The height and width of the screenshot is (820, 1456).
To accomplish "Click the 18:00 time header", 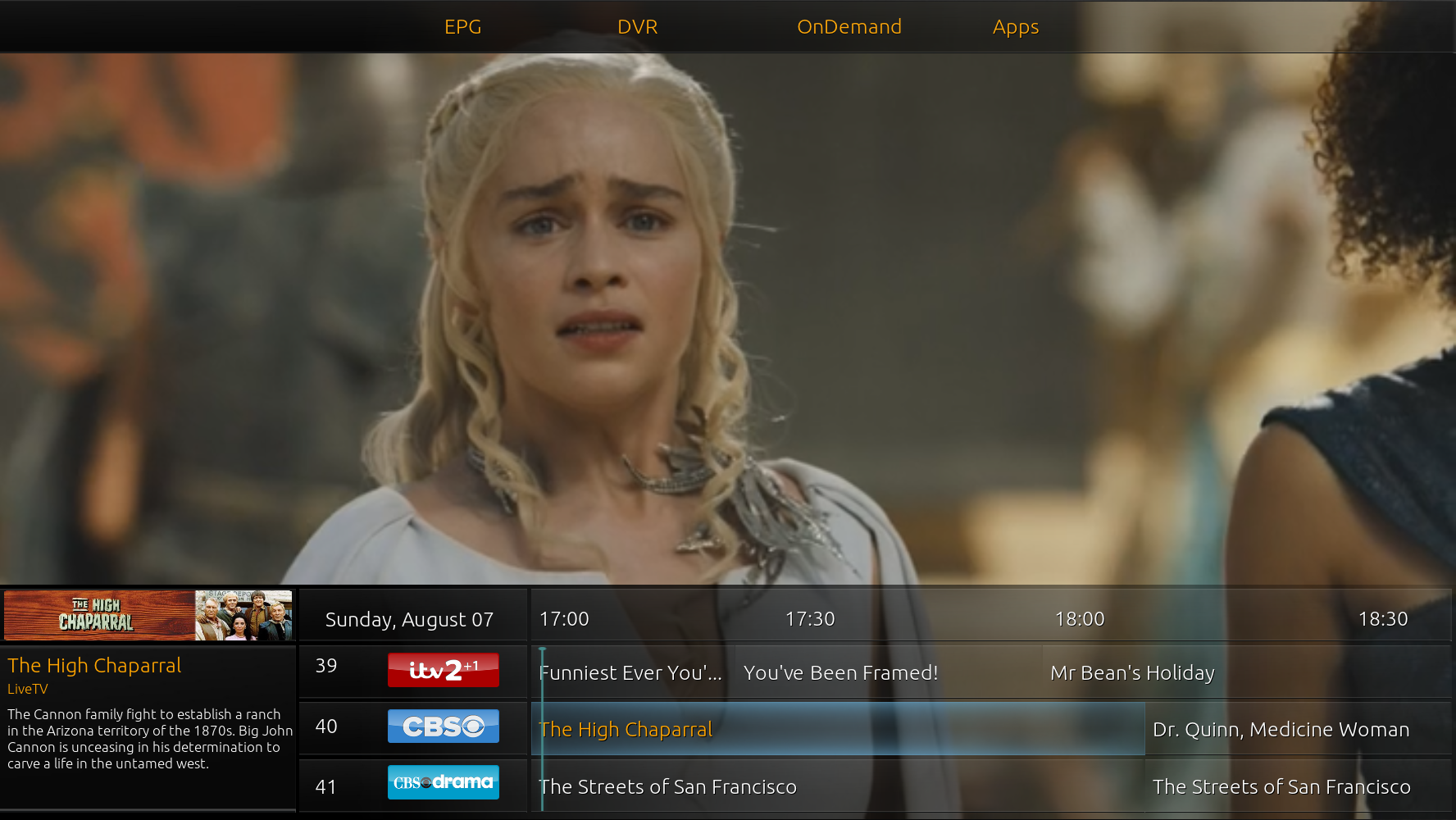I will (1080, 619).
